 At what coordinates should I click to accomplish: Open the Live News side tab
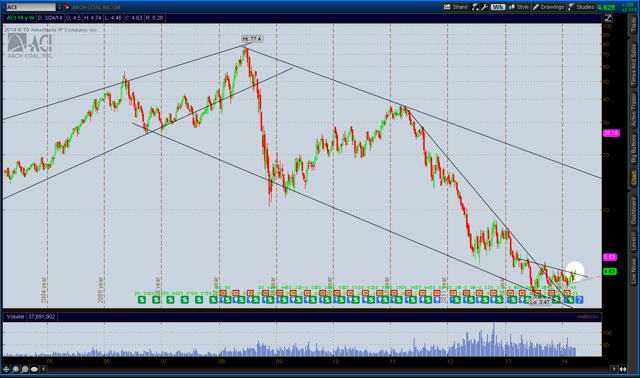point(633,271)
